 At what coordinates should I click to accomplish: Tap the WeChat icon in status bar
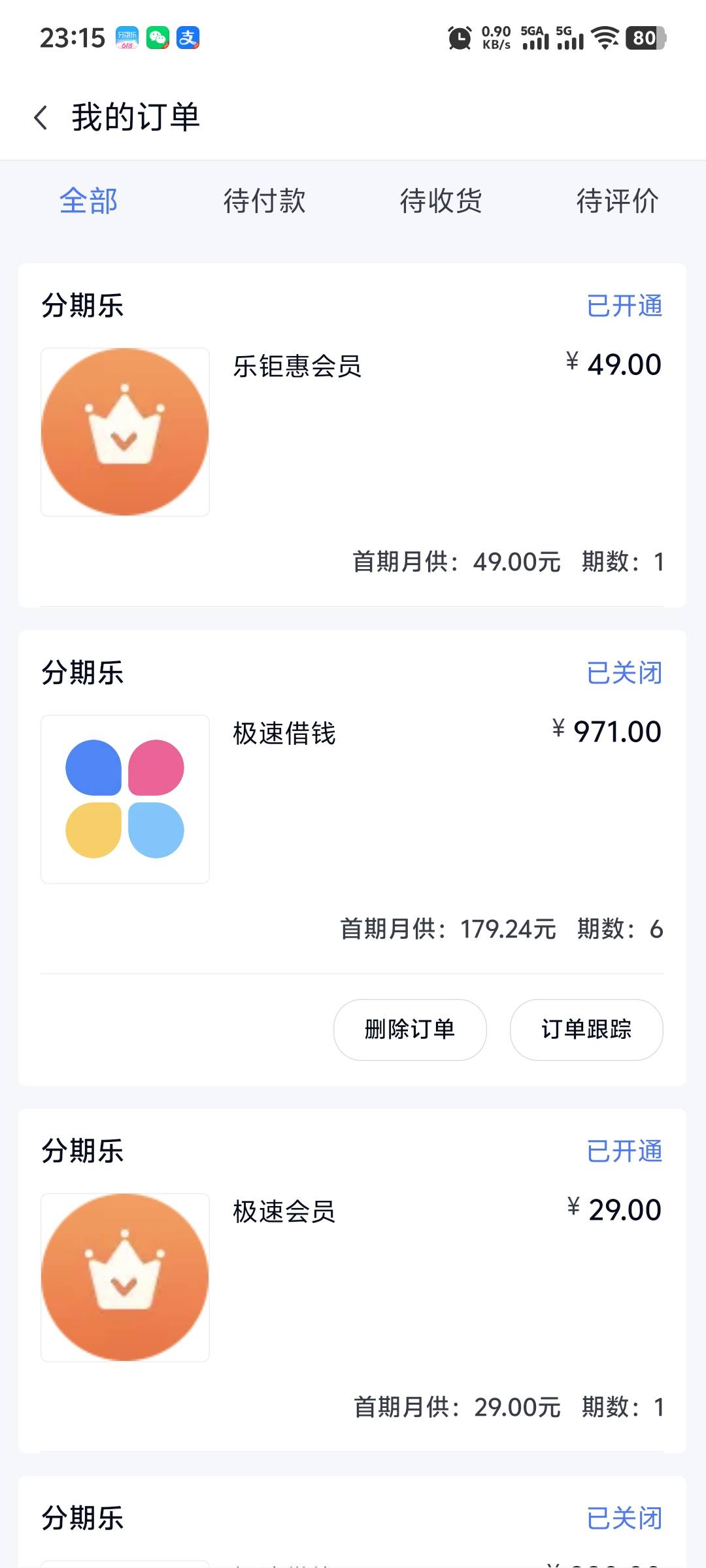[158, 38]
